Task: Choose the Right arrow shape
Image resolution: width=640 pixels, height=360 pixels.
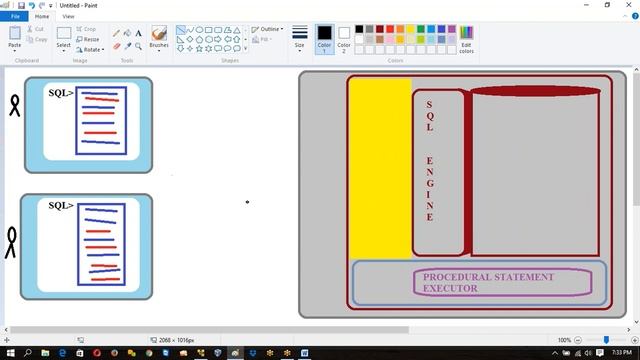Action: click(218, 39)
